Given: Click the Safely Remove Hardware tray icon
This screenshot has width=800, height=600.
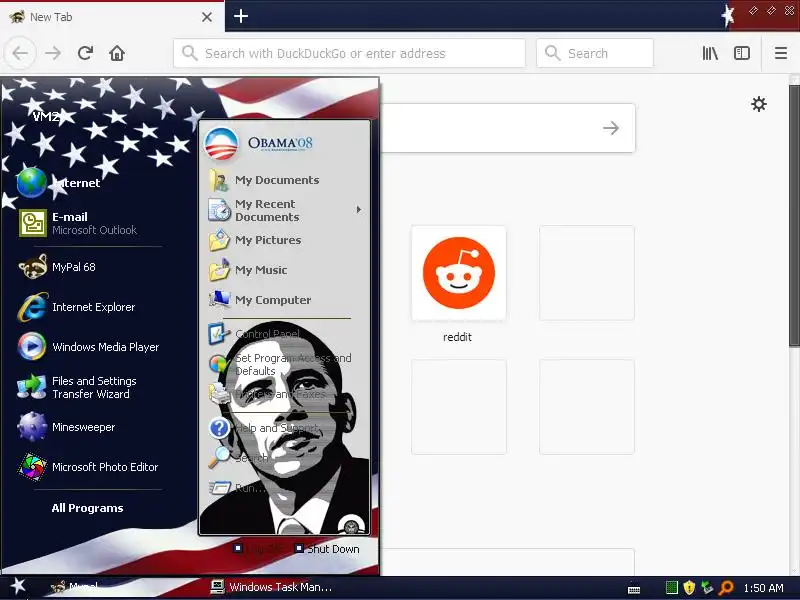Looking at the screenshot, I should tap(707, 588).
